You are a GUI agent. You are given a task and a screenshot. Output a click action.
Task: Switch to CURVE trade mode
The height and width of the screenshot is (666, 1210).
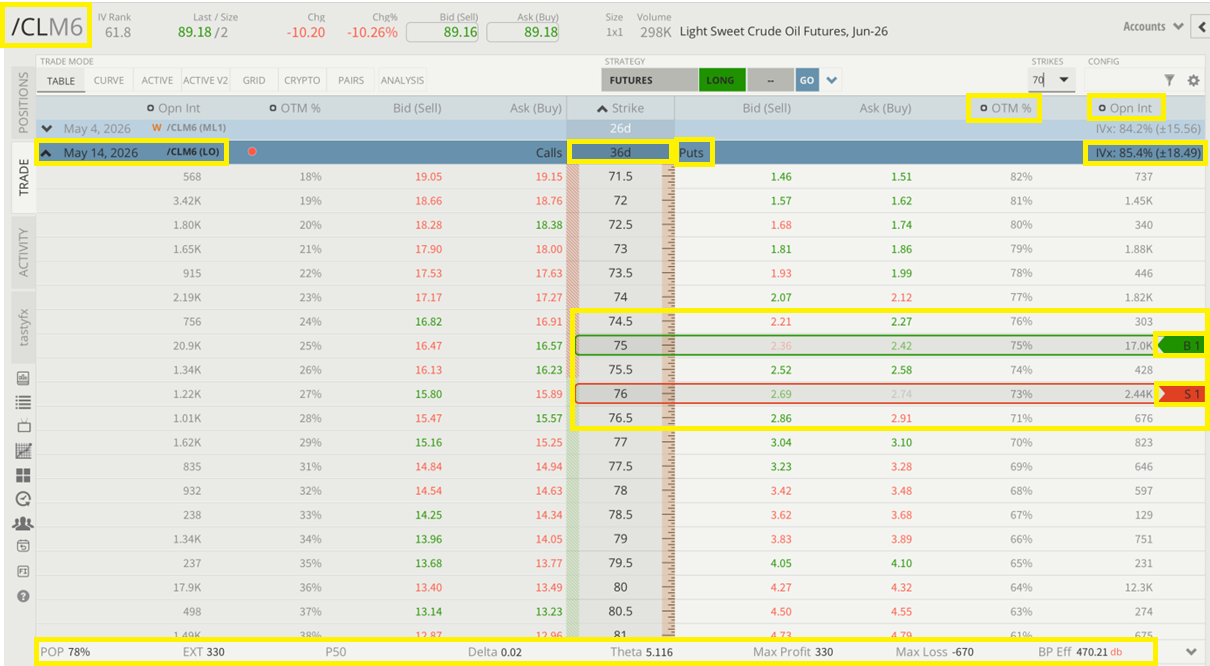109,81
